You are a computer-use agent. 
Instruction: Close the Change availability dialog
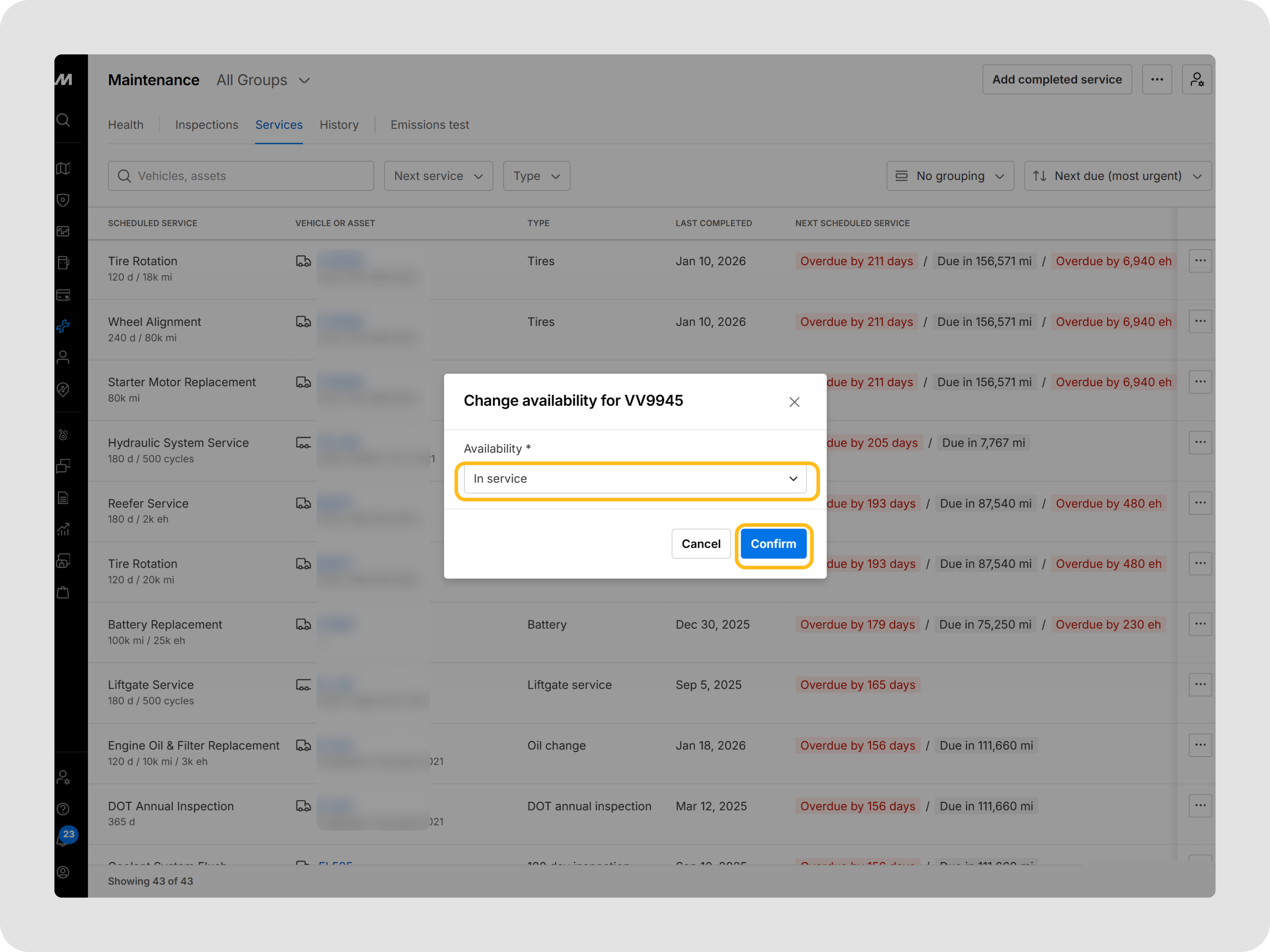click(x=794, y=402)
